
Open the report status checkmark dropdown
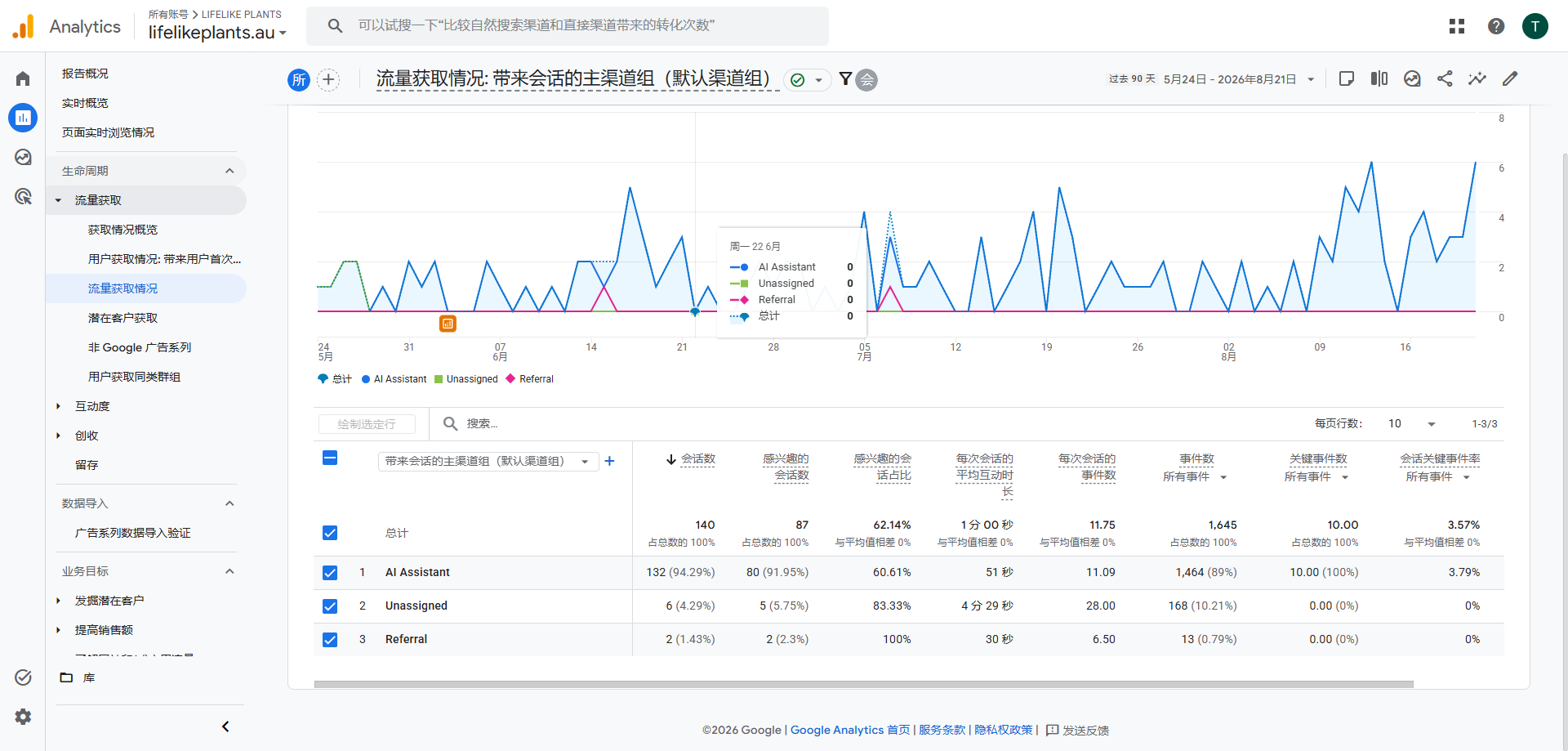(x=807, y=79)
